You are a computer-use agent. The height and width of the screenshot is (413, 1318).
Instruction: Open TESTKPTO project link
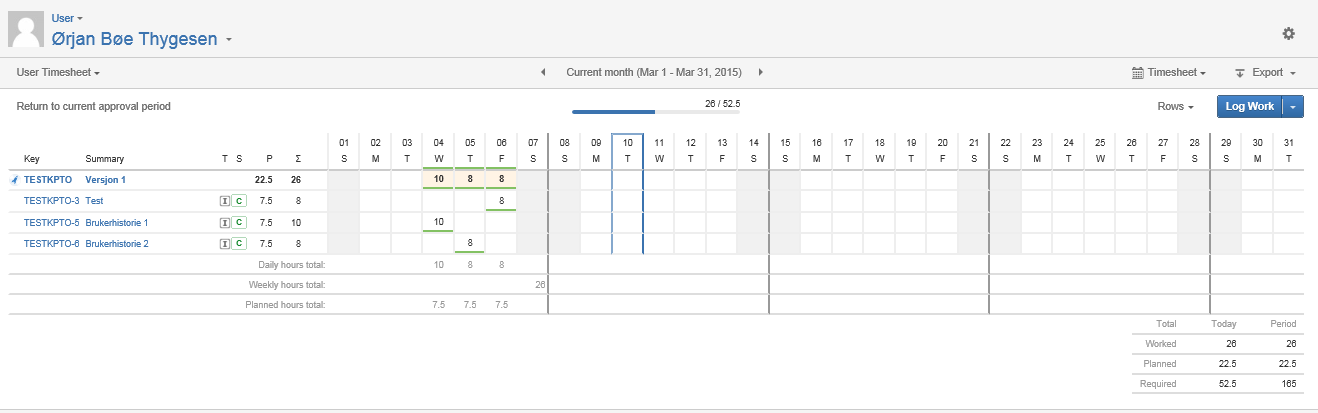pyautogui.click(x=48, y=180)
